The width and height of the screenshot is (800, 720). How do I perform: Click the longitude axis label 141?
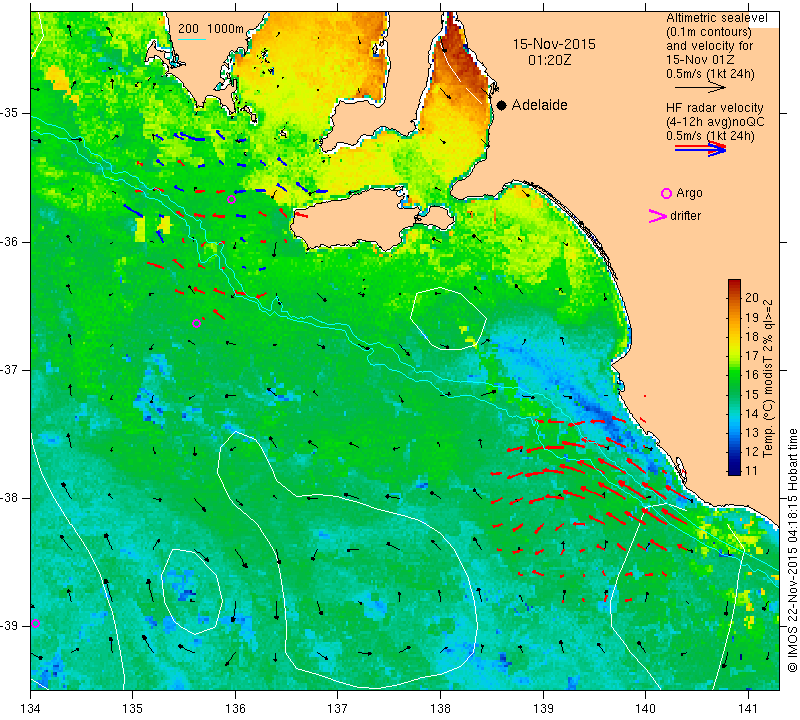click(748, 708)
